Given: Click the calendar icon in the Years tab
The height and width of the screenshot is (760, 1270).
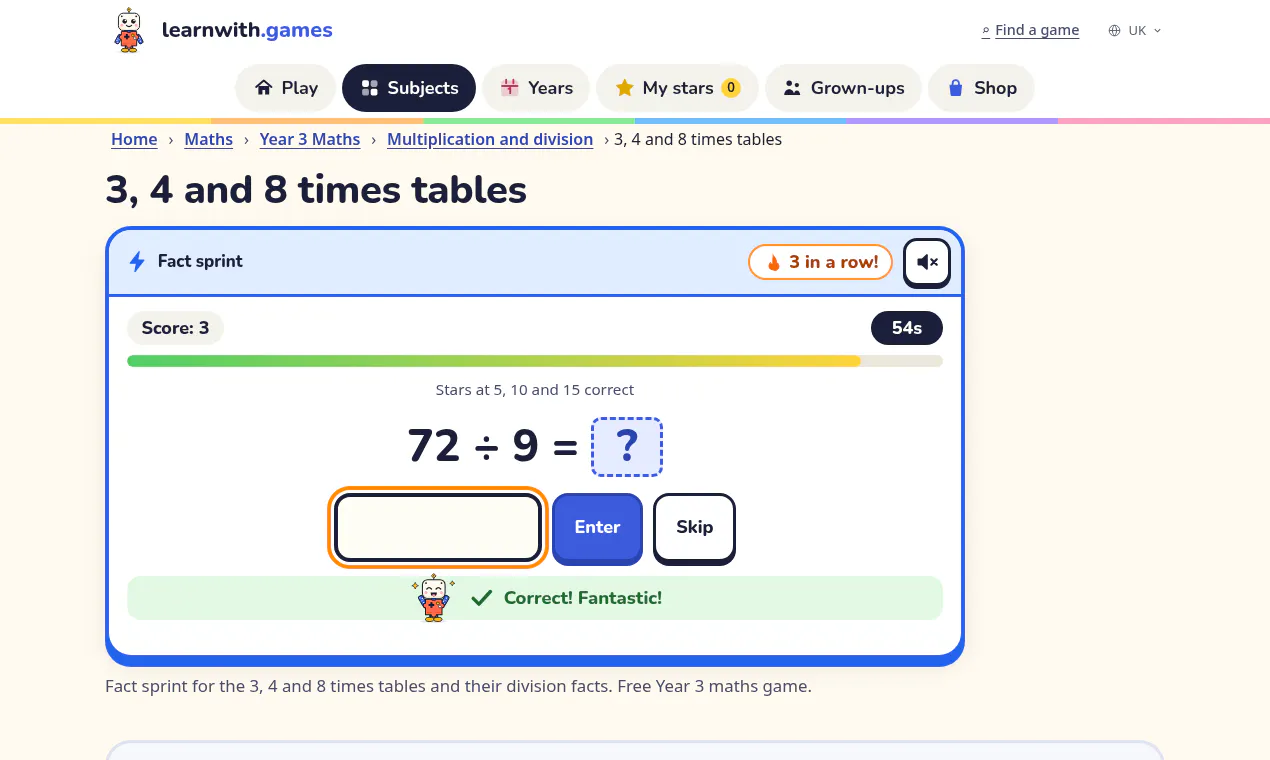Looking at the screenshot, I should coord(509,88).
